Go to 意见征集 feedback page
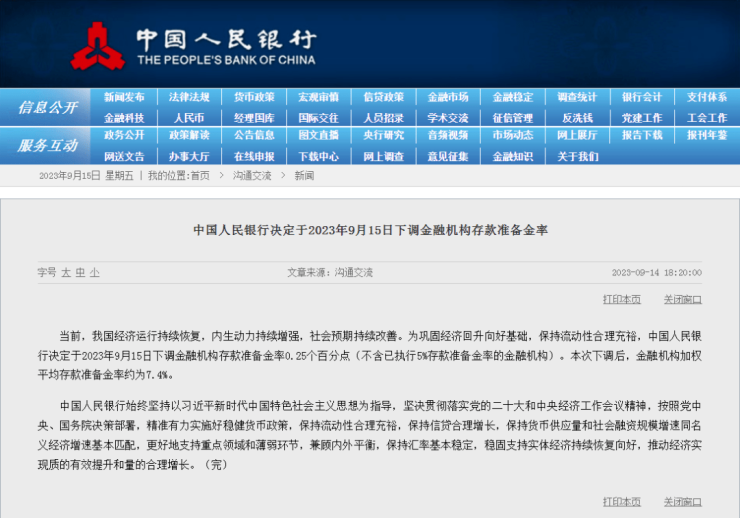740x518 pixels. (448, 156)
